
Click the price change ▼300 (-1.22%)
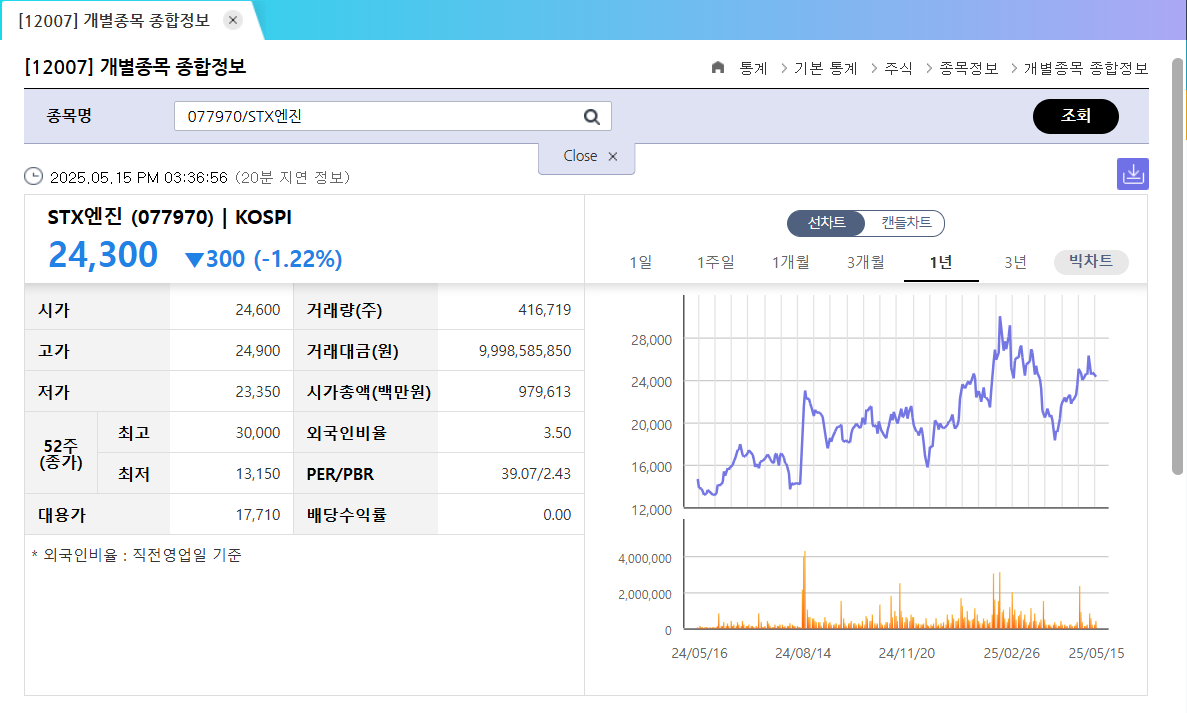[x=263, y=259]
